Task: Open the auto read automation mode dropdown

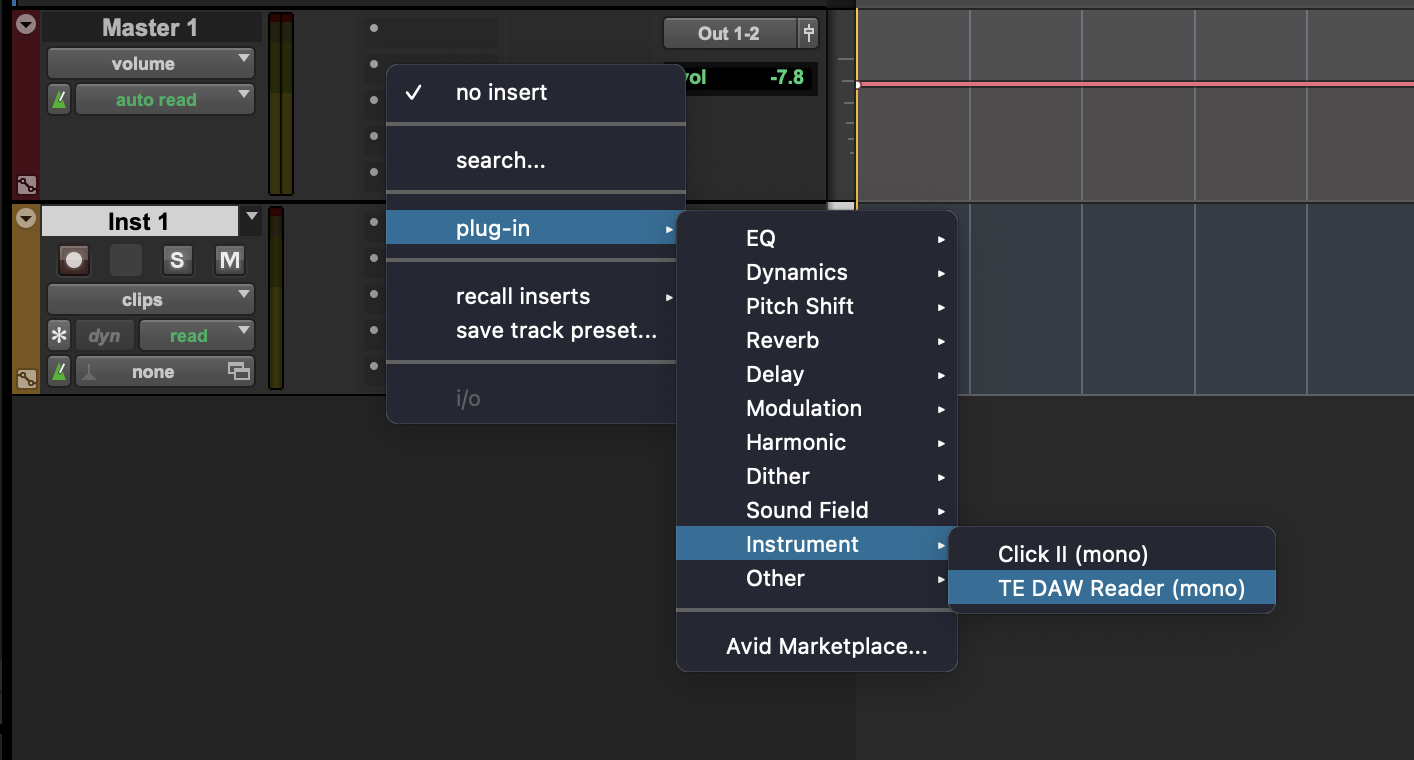Action: tap(165, 100)
